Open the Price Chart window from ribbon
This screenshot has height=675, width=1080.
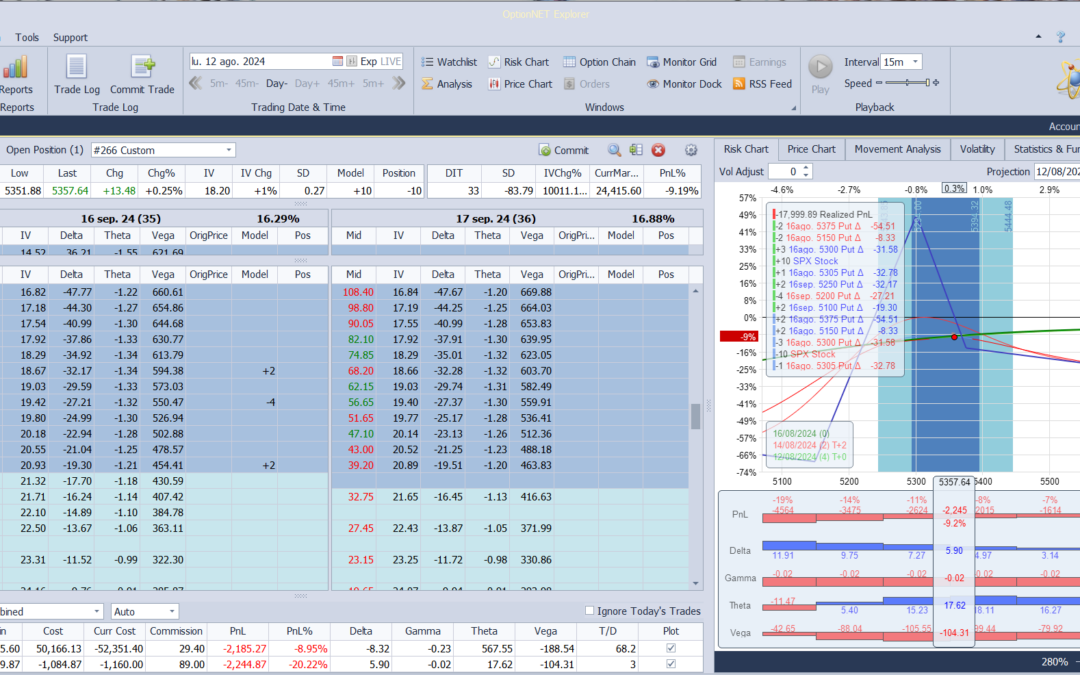click(x=520, y=84)
